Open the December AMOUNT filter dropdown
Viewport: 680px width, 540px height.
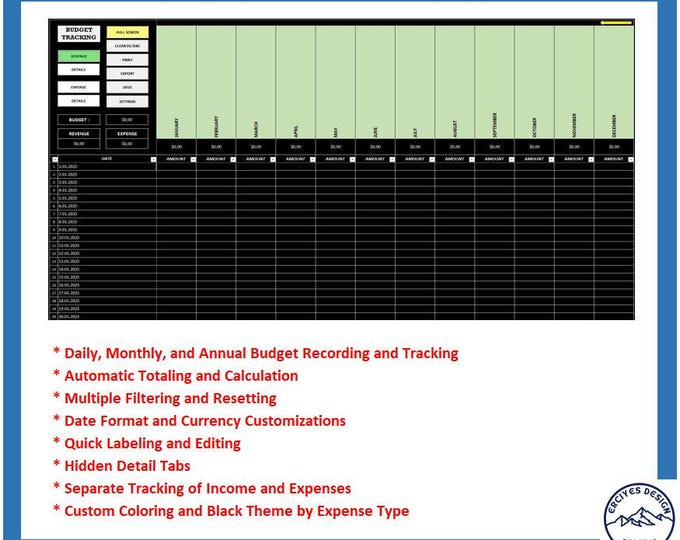(x=631, y=160)
